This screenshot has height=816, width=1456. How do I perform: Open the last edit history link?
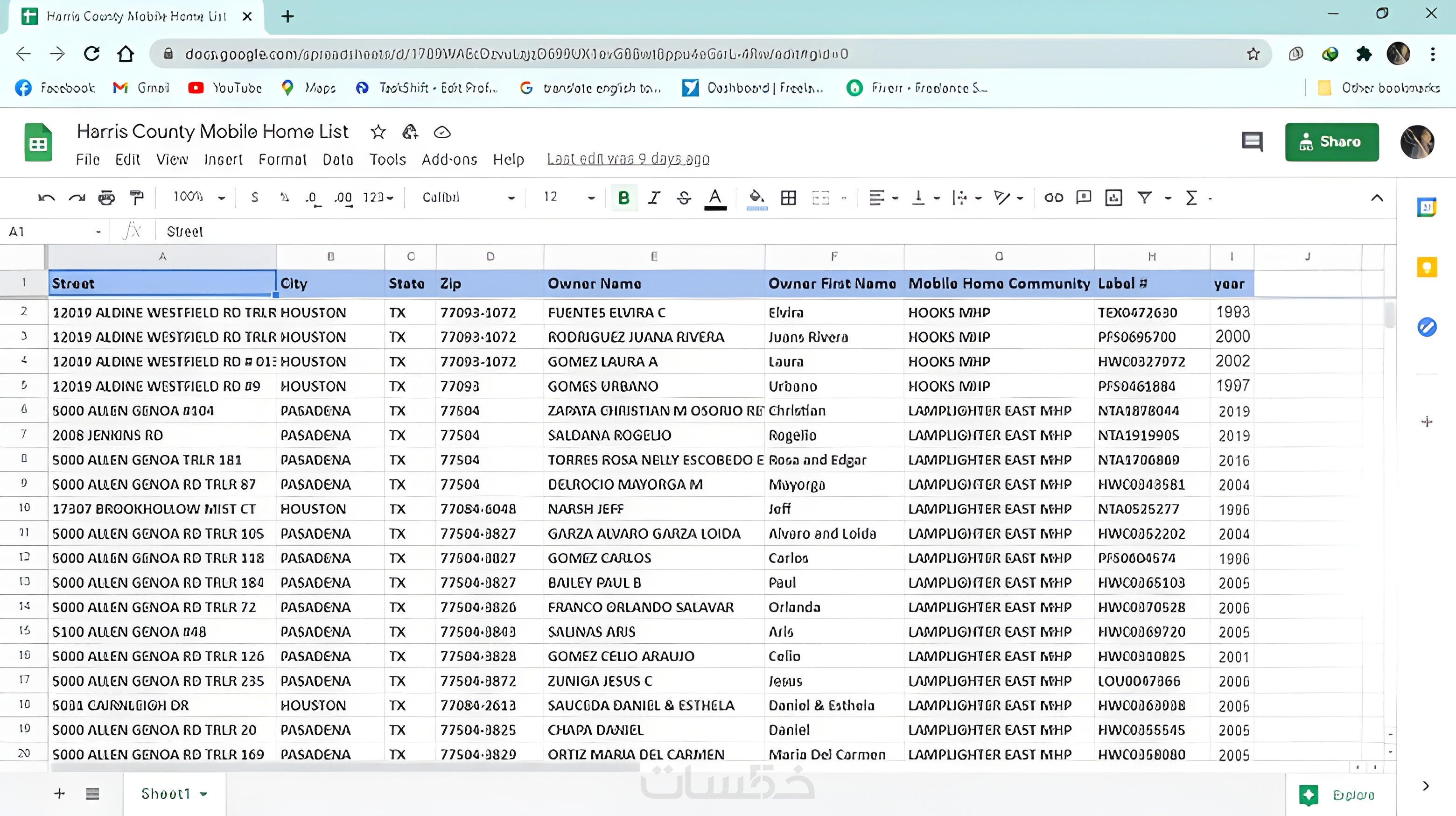627,160
